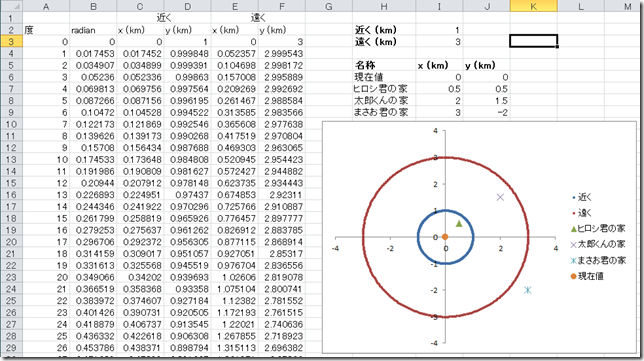Click the vertical axis label 4 in chart
Viewport: 644px width, 361px height.
click(x=436, y=131)
